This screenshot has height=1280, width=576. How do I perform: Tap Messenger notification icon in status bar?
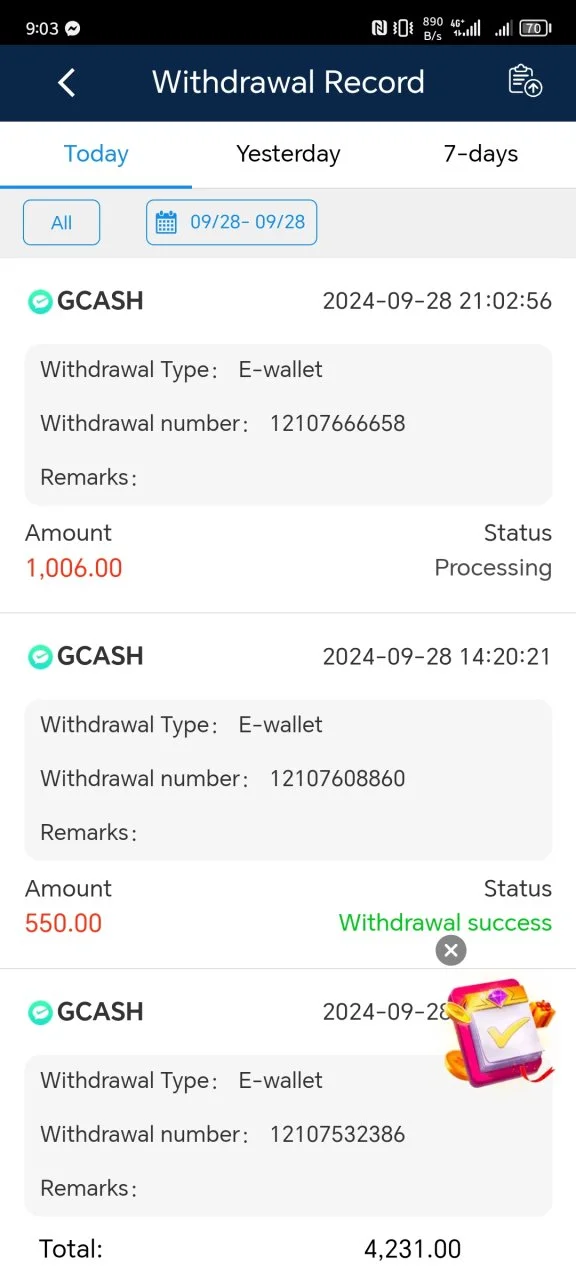point(73,29)
